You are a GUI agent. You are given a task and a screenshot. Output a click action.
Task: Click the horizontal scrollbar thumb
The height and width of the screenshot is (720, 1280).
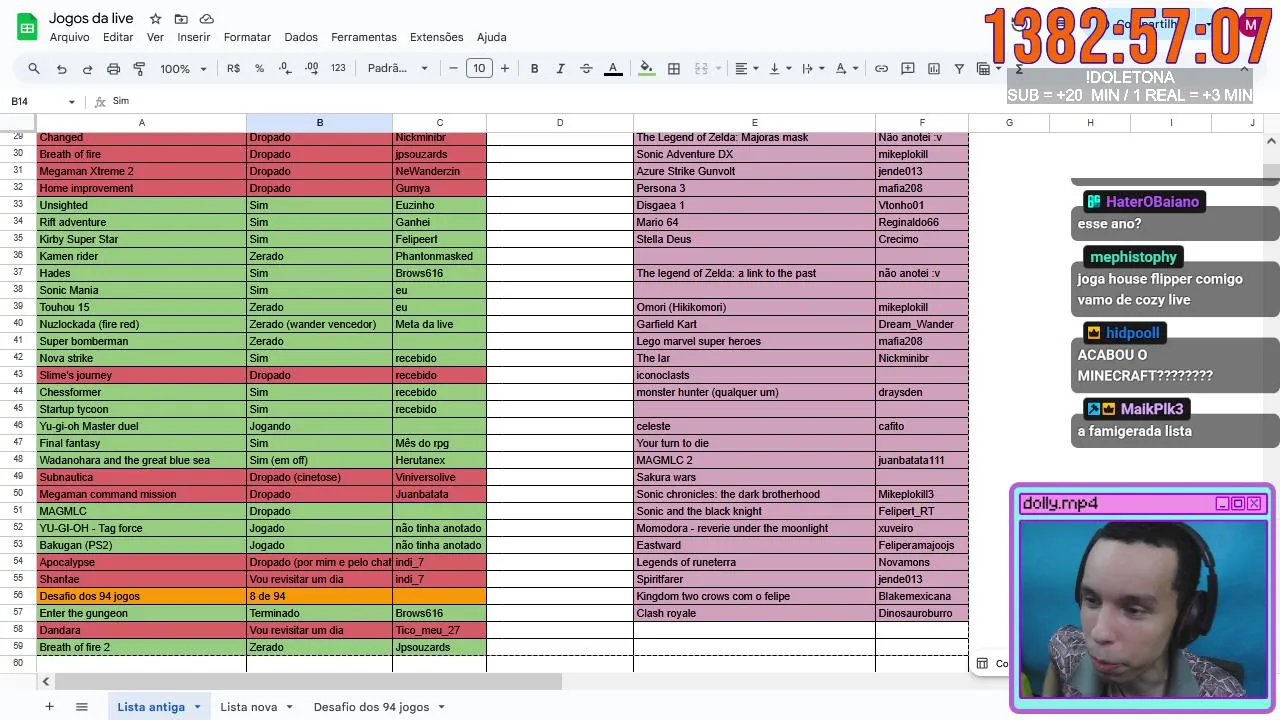308,682
